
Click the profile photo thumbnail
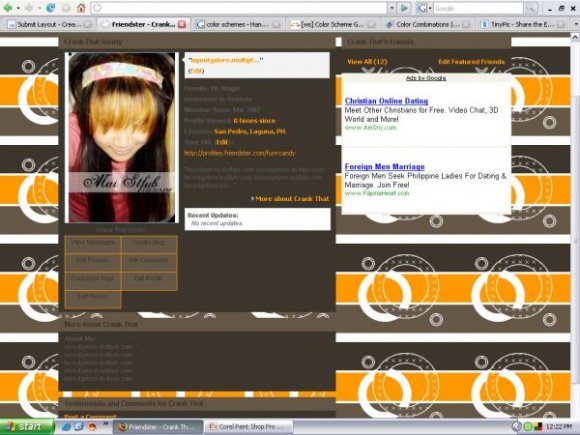tap(122, 137)
